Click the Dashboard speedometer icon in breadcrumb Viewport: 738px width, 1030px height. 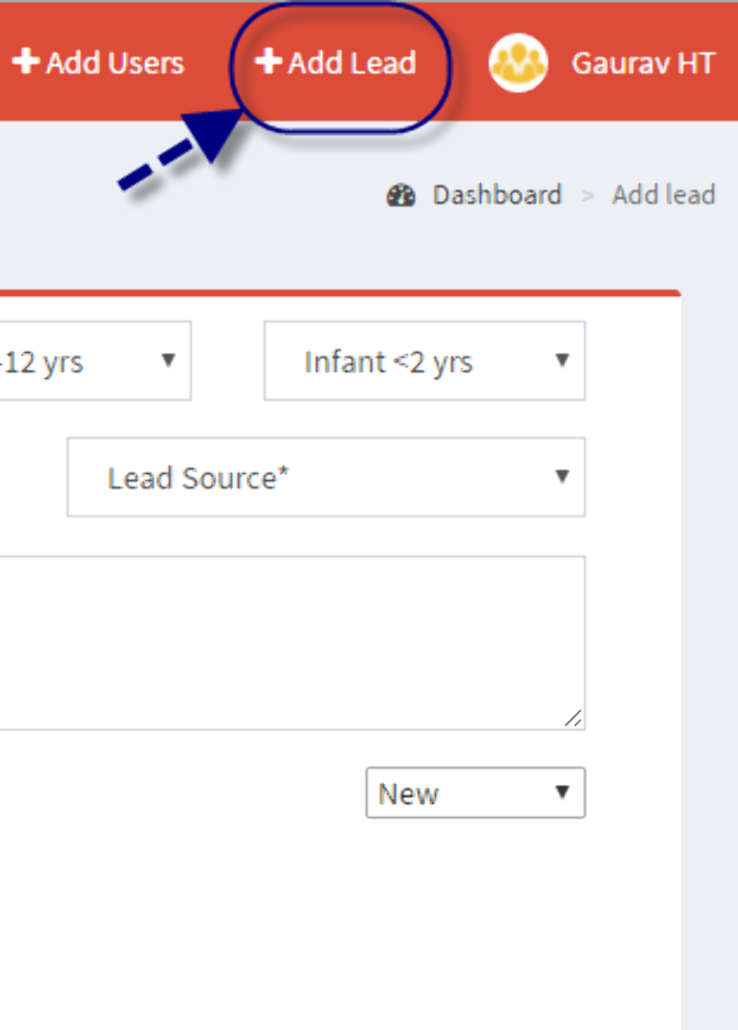pos(401,195)
